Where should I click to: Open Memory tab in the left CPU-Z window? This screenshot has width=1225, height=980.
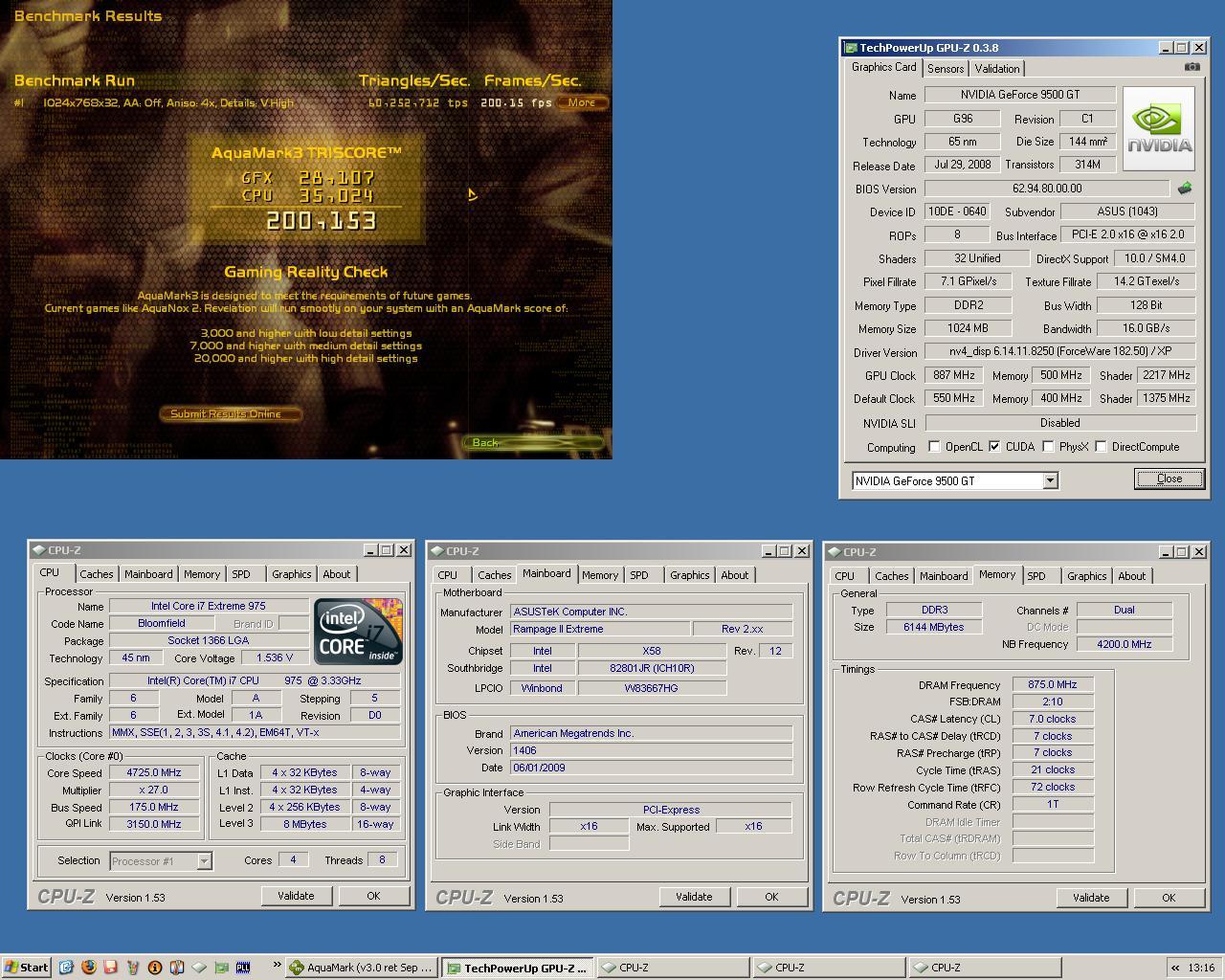202,574
